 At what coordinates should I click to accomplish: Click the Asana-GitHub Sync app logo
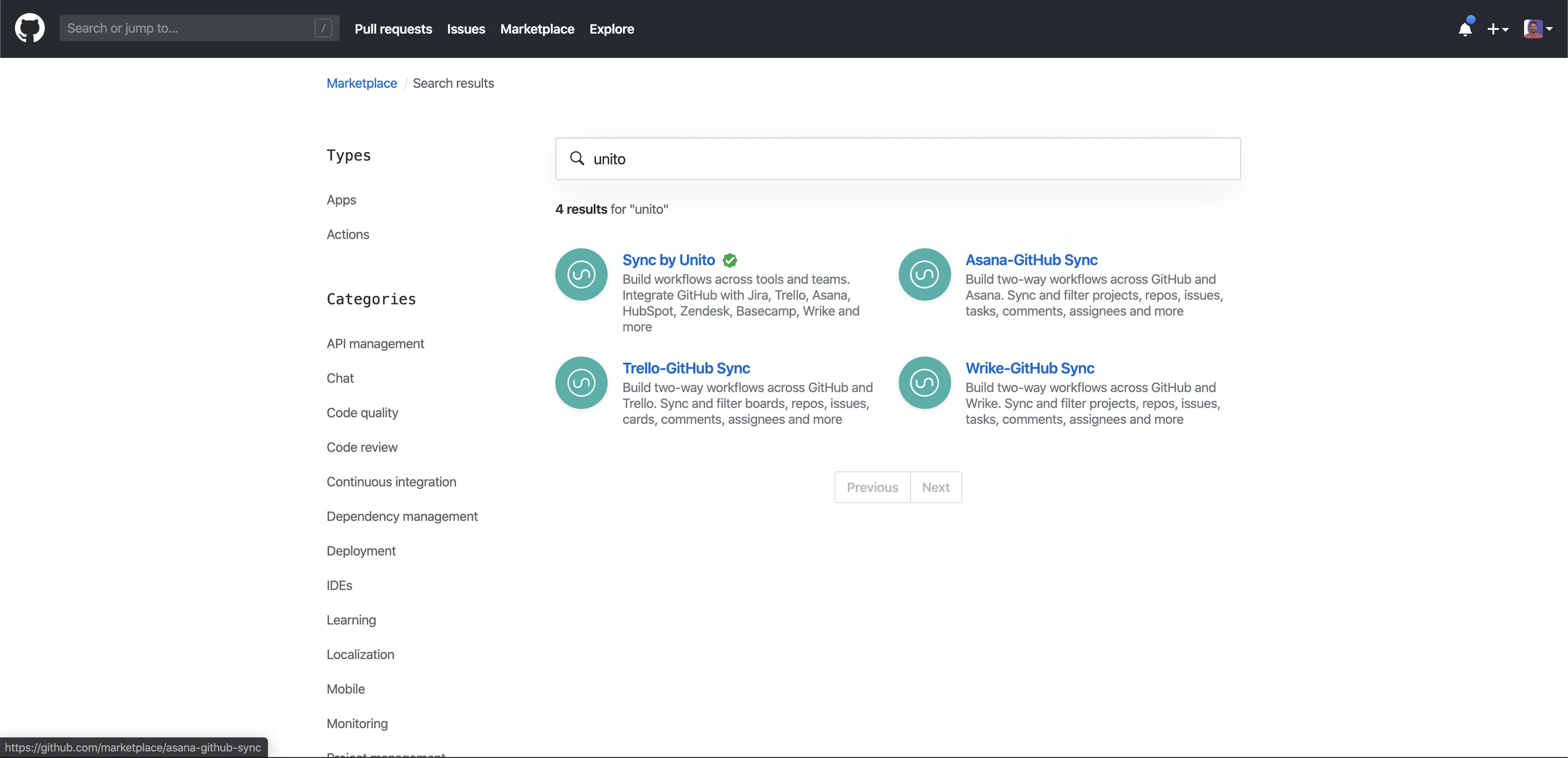click(924, 274)
